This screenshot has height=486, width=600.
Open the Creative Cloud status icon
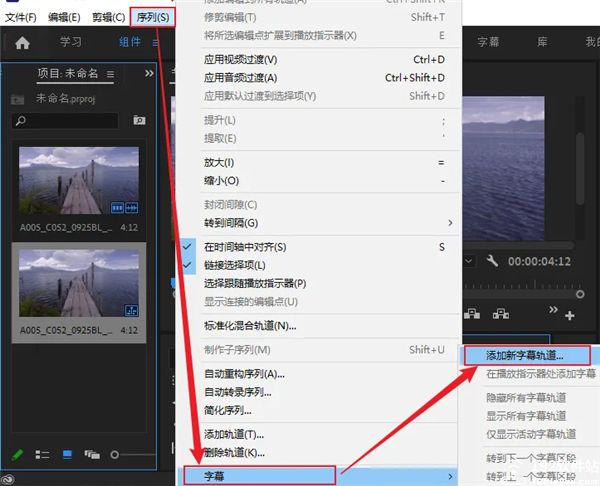pyautogui.click(x=8, y=479)
